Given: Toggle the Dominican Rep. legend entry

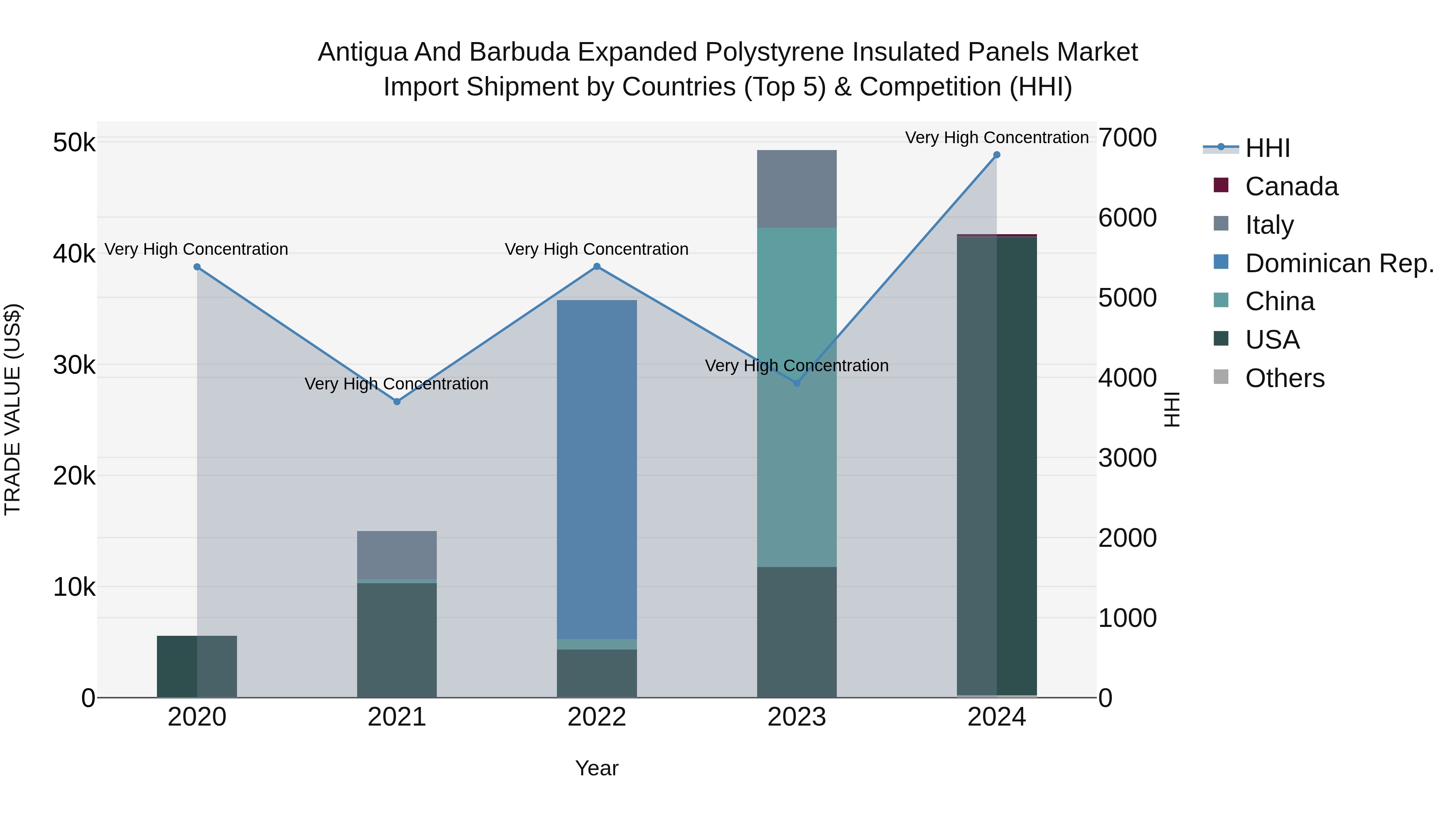Looking at the screenshot, I should click(1324, 263).
